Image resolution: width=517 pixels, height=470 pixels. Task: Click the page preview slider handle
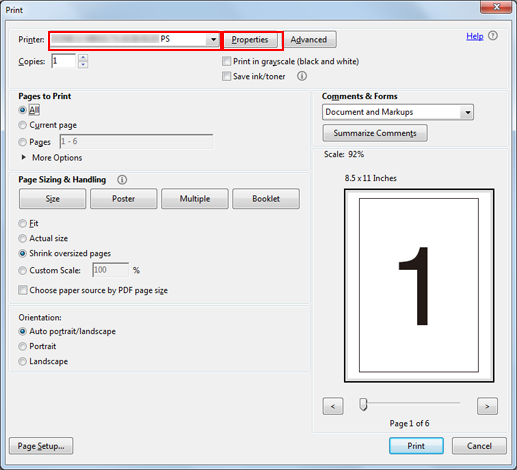(x=363, y=404)
